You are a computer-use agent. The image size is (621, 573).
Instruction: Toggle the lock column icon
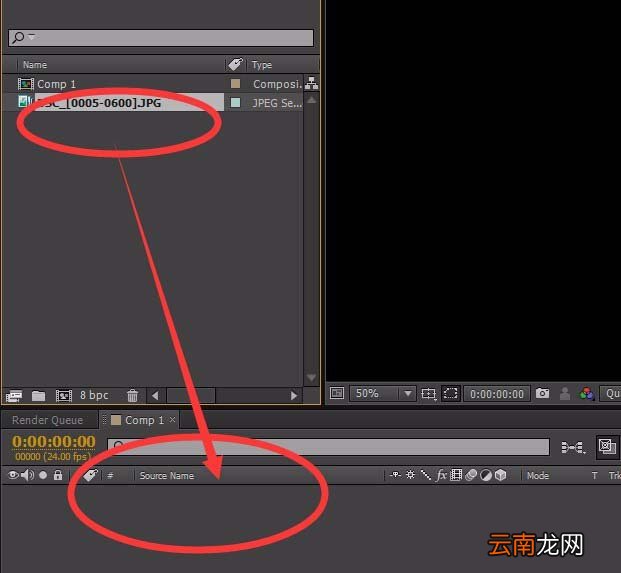point(58,475)
